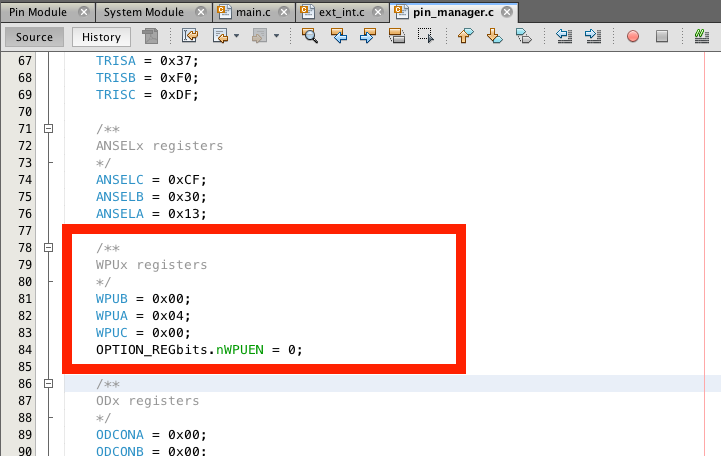Viewport: 721px width, 456px height.
Task: Close the System Module tab
Action: tap(201, 12)
